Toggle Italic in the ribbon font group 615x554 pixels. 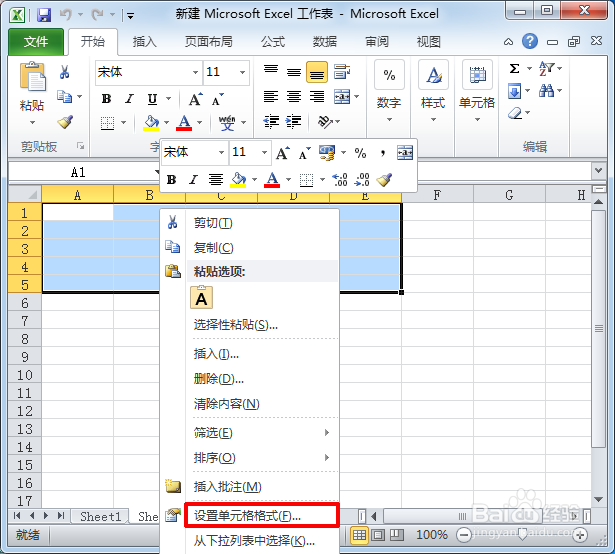tap(129, 99)
